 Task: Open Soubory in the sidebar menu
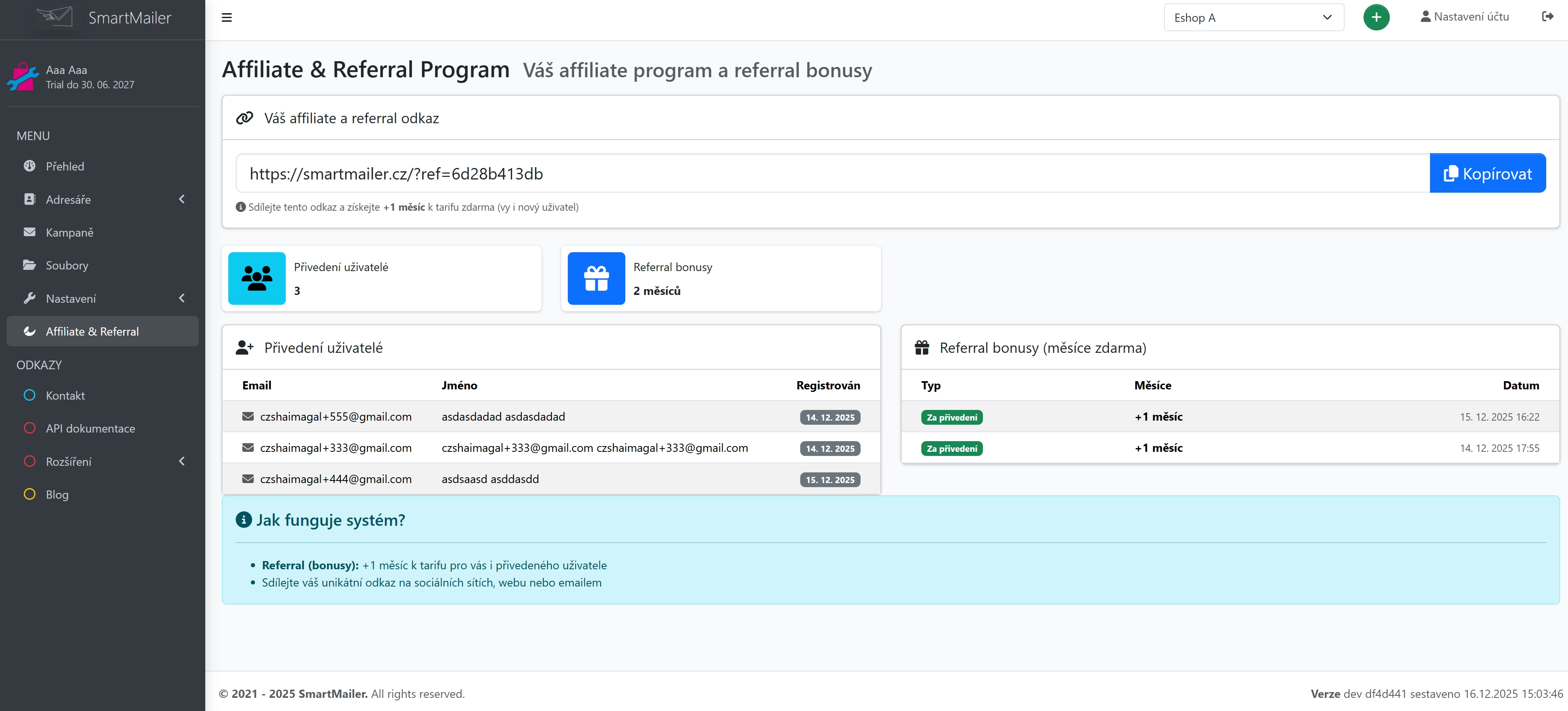pyautogui.click(x=67, y=265)
